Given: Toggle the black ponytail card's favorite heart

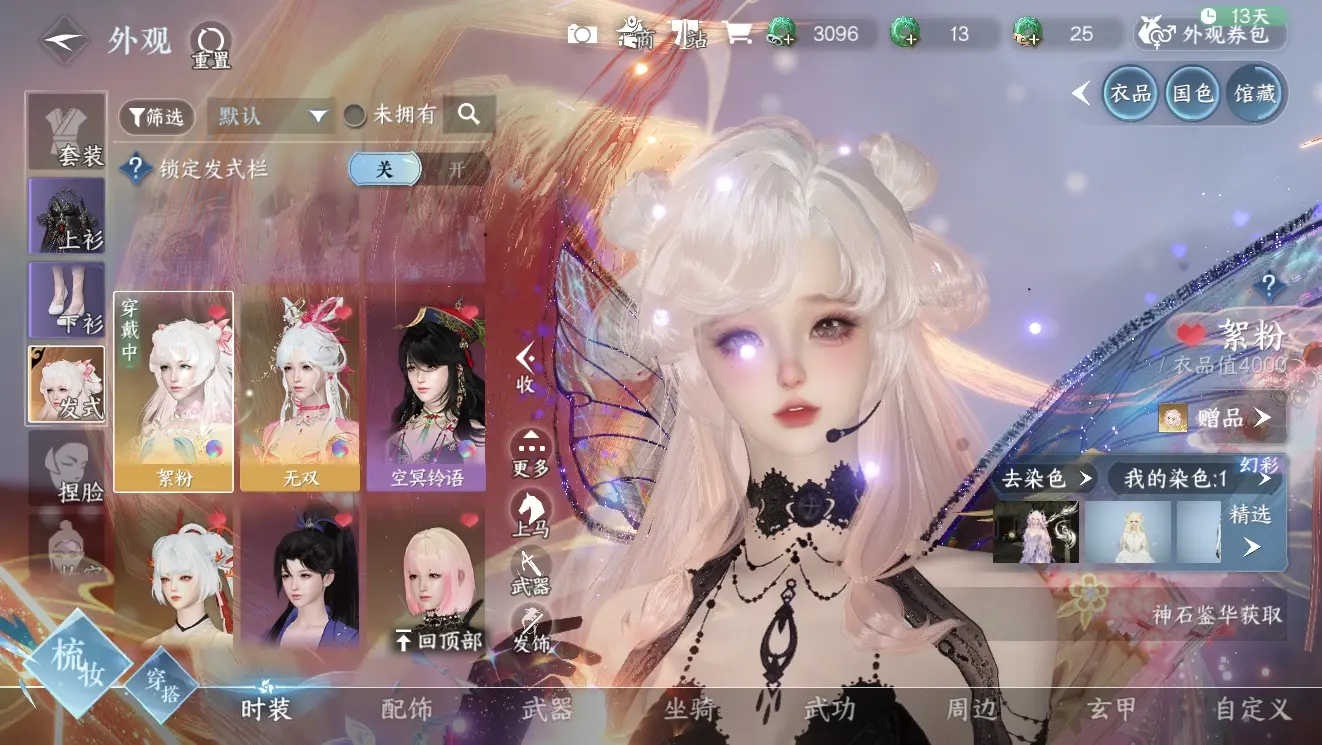Looking at the screenshot, I should point(343,520).
